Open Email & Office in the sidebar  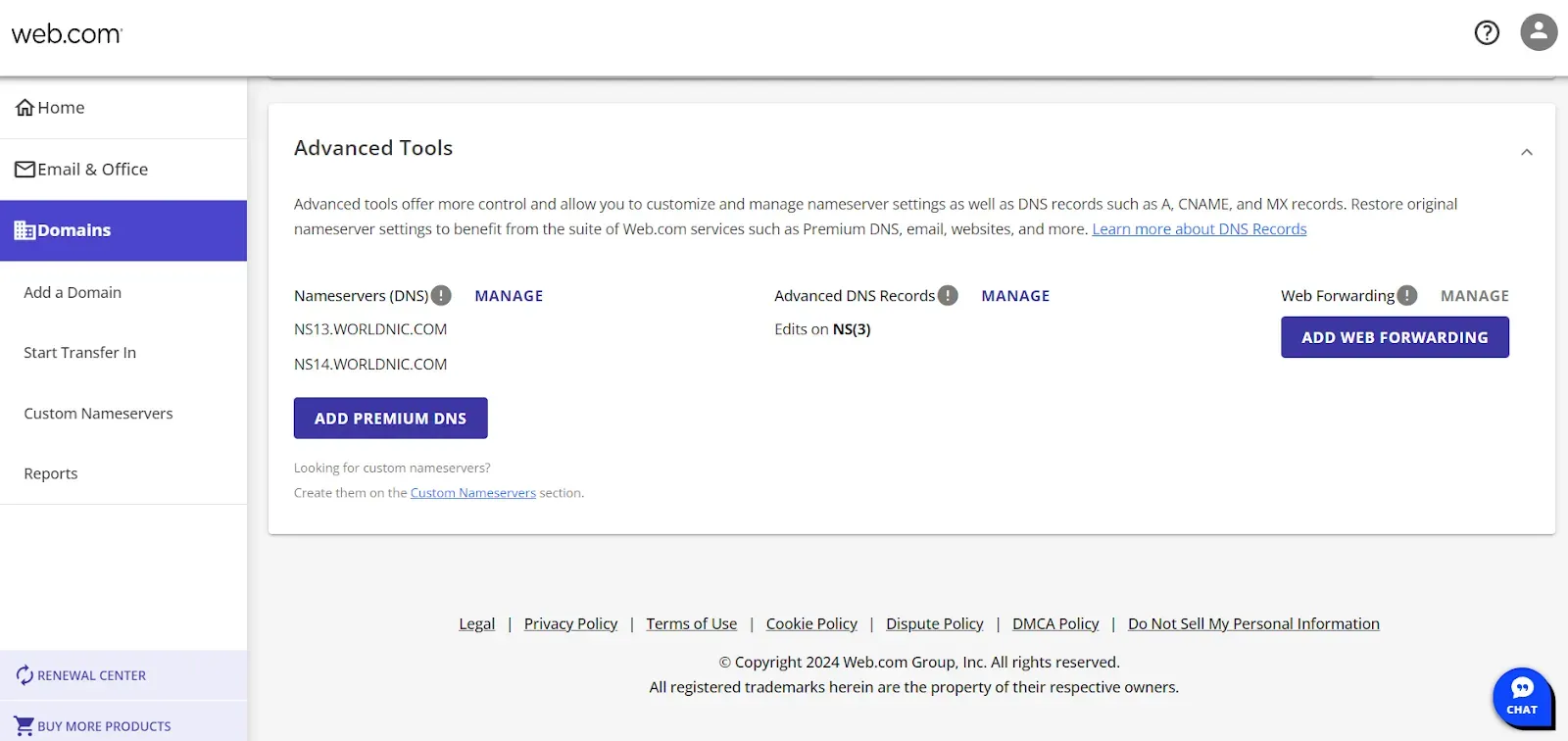[123, 170]
